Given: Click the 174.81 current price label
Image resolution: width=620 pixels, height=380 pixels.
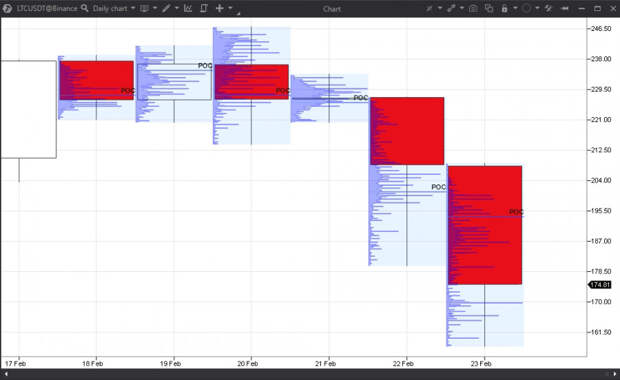Looking at the screenshot, I should tap(600, 285).
